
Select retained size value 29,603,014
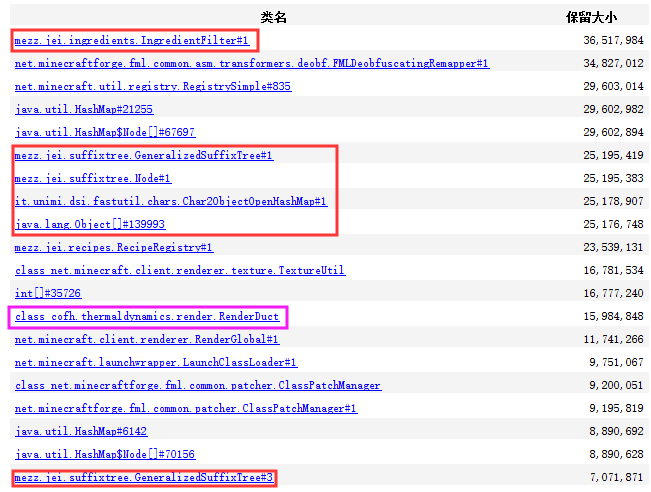tap(613, 86)
